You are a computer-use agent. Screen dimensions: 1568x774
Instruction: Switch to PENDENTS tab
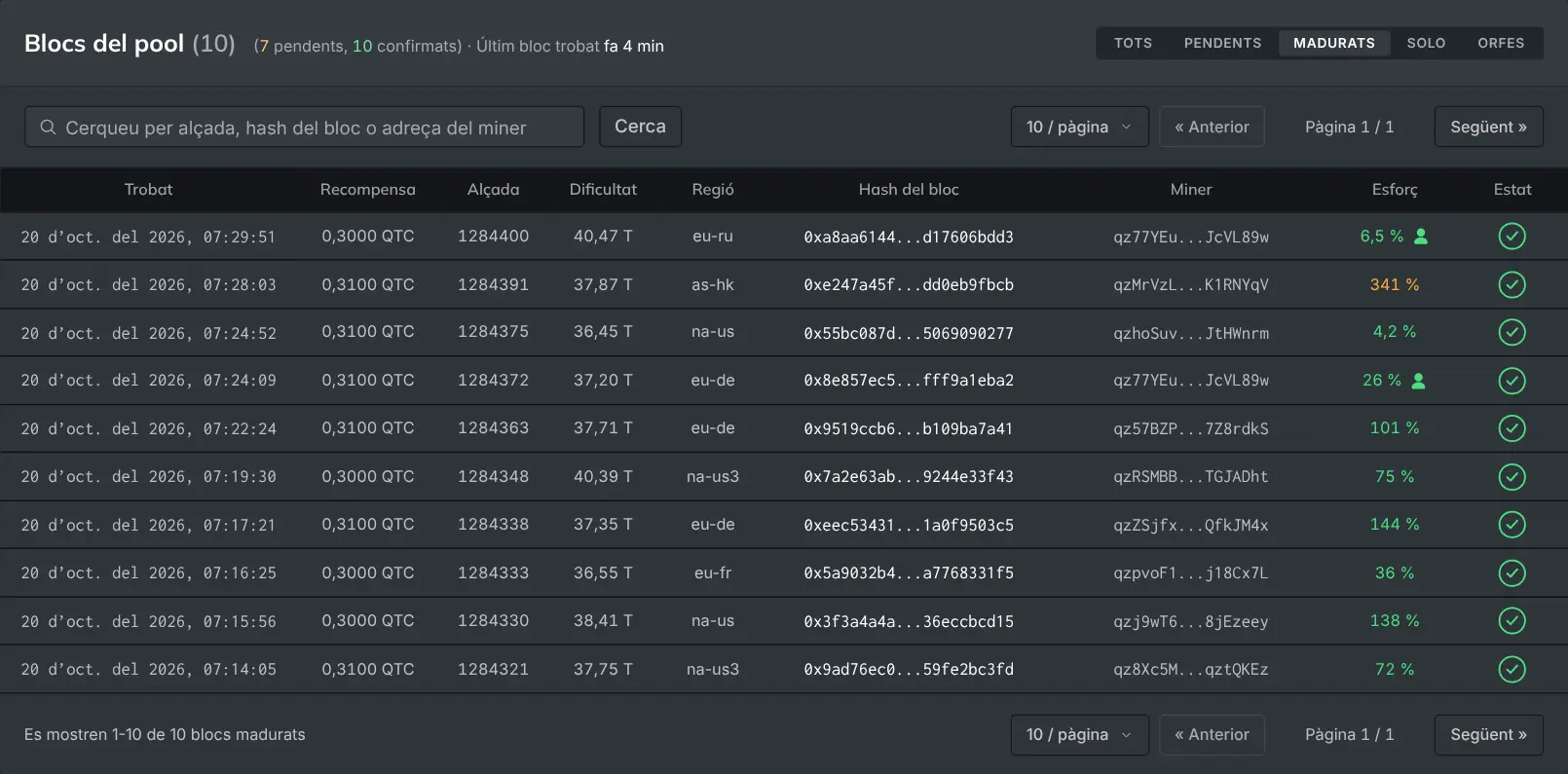1222,43
